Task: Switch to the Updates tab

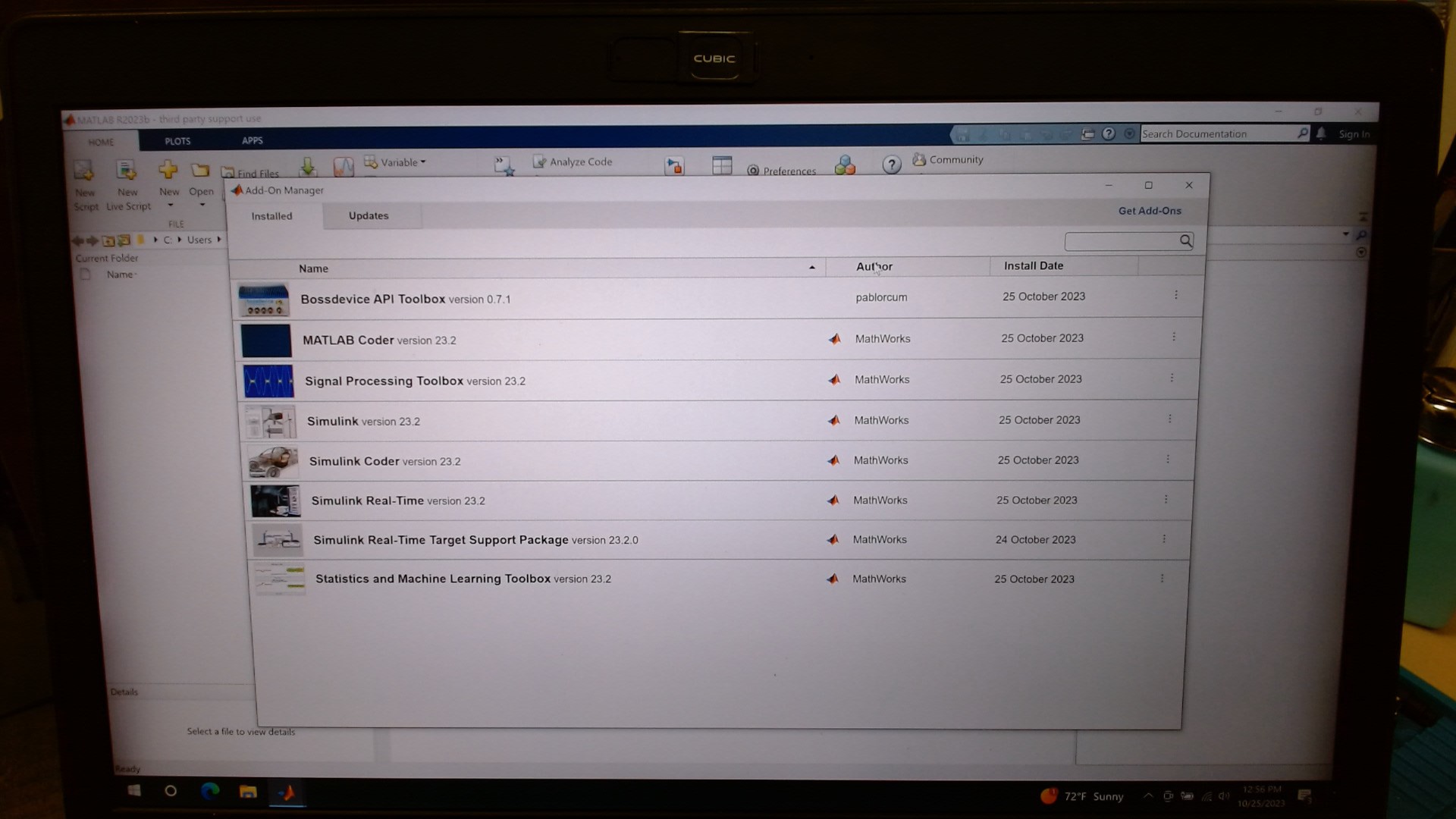Action: (369, 215)
